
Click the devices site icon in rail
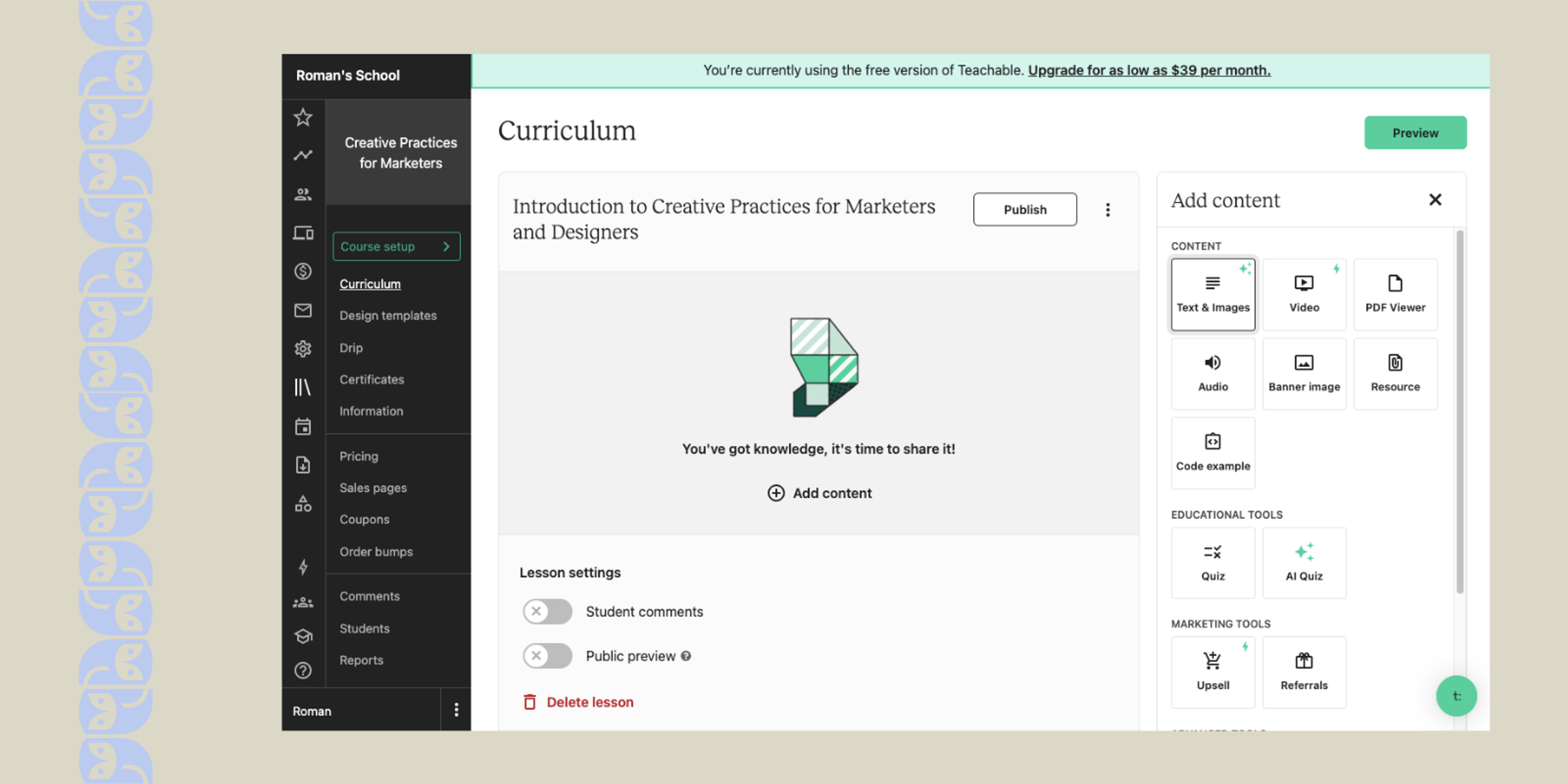pos(303,232)
